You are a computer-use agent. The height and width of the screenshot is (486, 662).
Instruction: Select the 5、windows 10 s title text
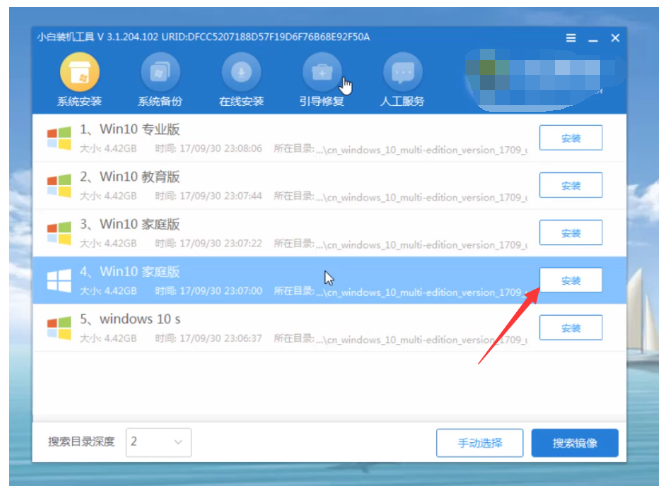(x=130, y=319)
